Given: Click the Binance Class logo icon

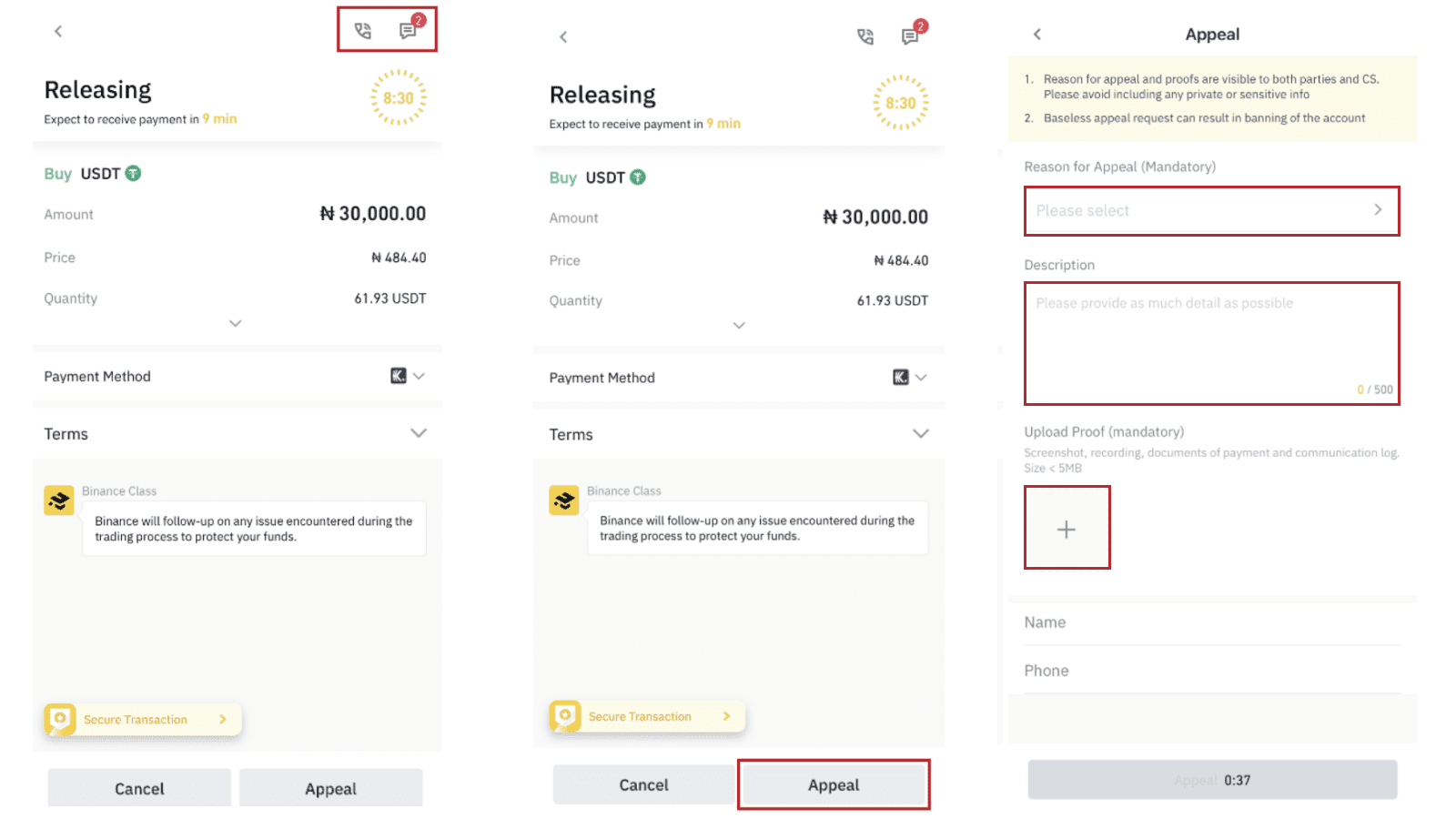Looking at the screenshot, I should pos(58,500).
